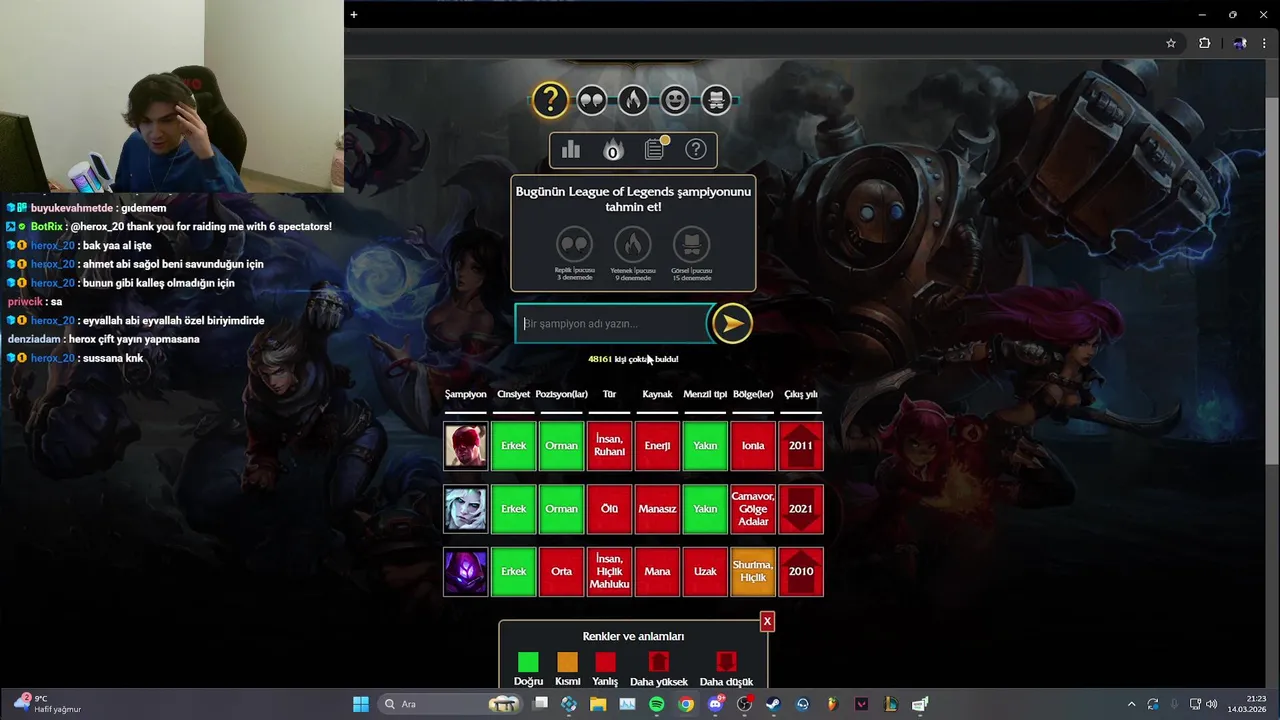This screenshot has height=720, width=1280.
Task: Click the red Yanlış legend swatch
Action: pos(605,662)
